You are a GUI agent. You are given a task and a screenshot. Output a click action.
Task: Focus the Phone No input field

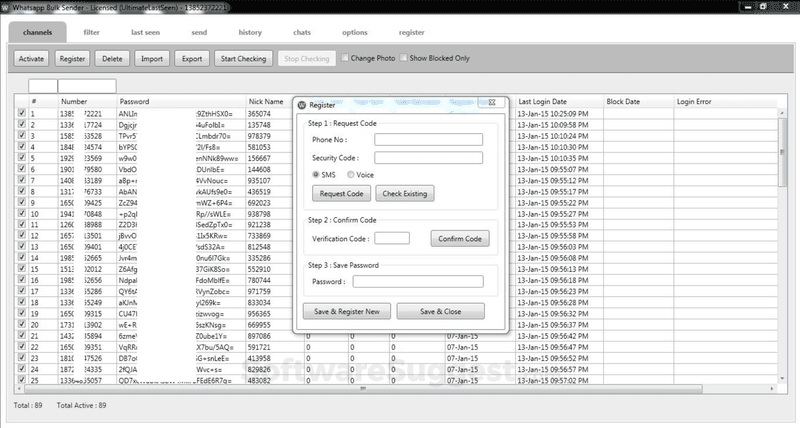[428, 139]
